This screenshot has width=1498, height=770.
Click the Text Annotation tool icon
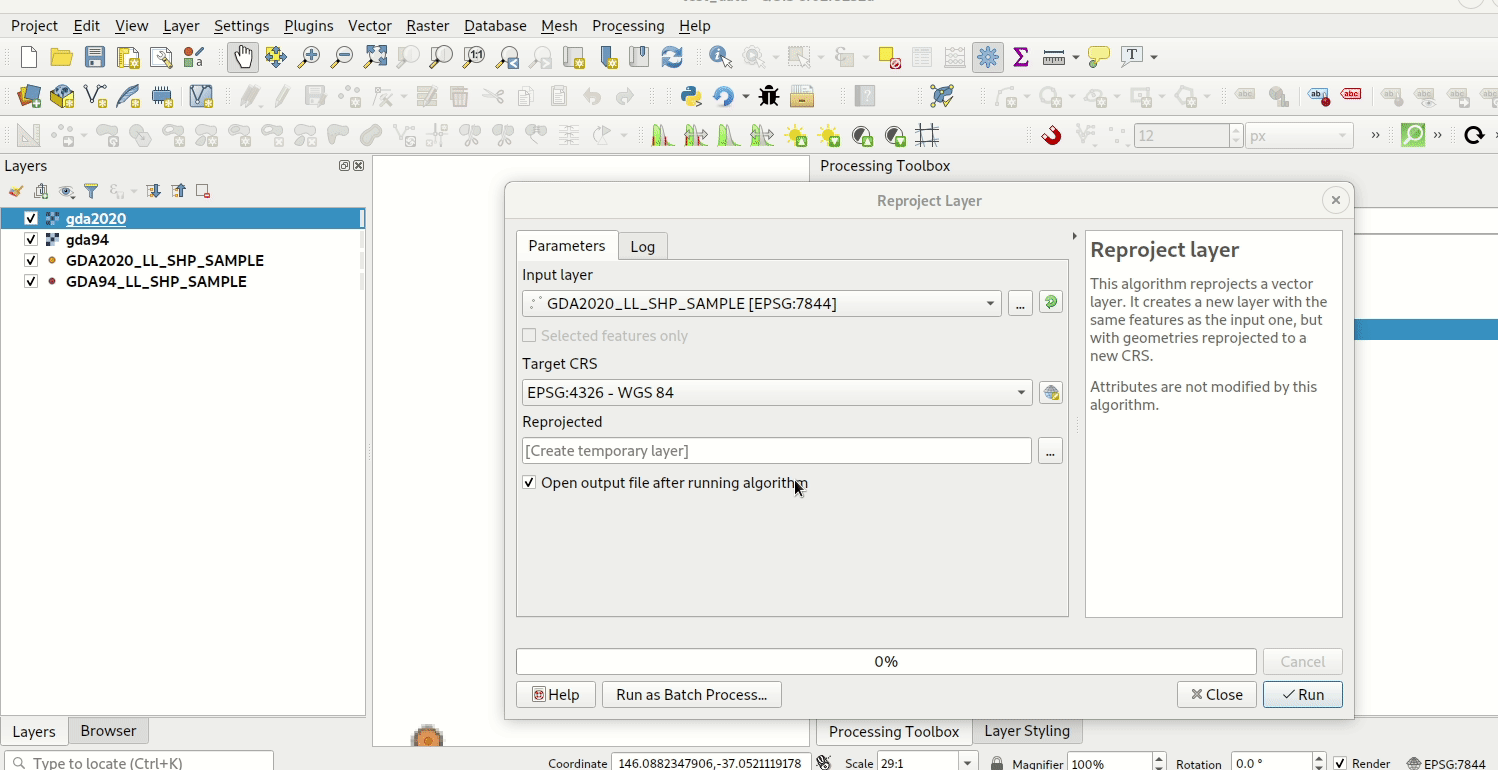coord(1132,57)
